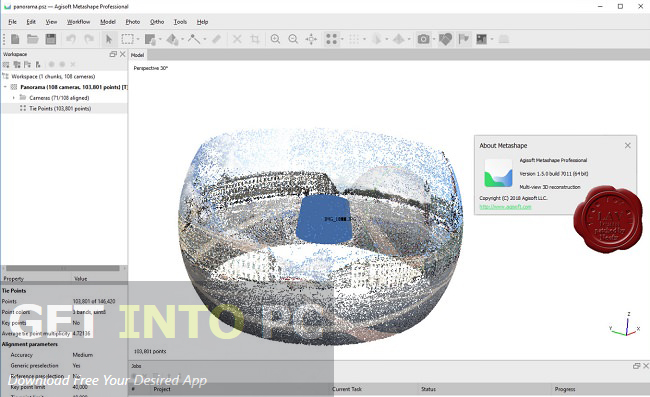Image resolution: width=650 pixels, height=397 pixels.
Task: Delete the current selection with the X icon
Action: 237,39
